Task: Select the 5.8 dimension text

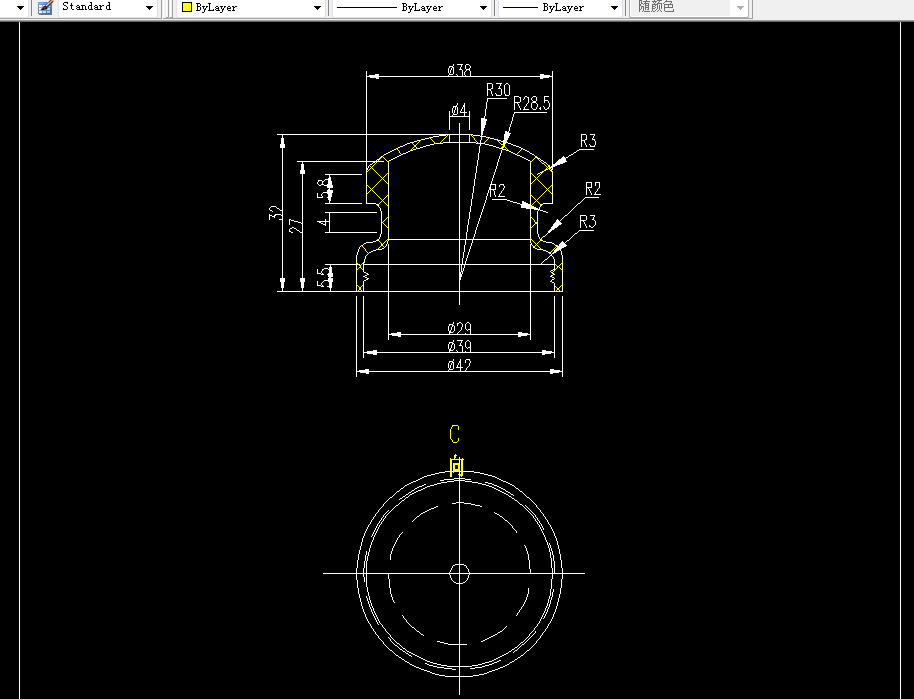Action: click(x=324, y=189)
